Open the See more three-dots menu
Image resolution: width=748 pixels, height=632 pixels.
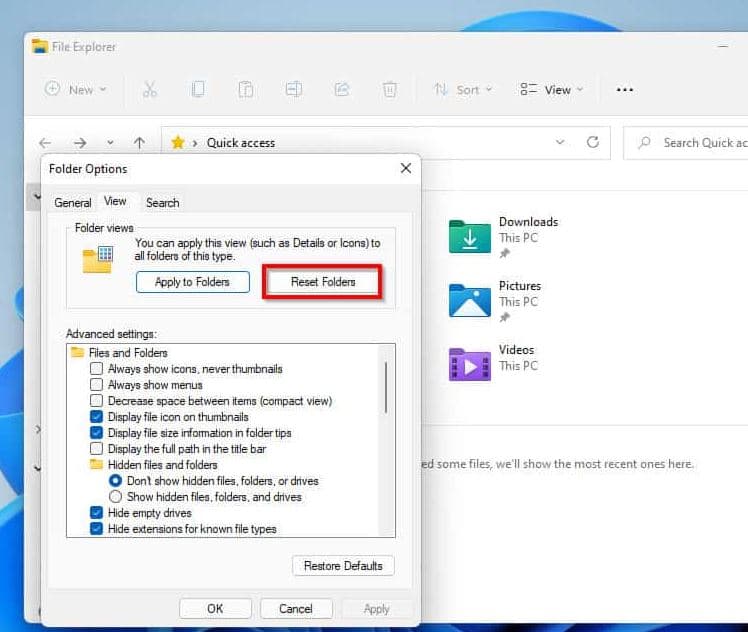pyautogui.click(x=624, y=90)
